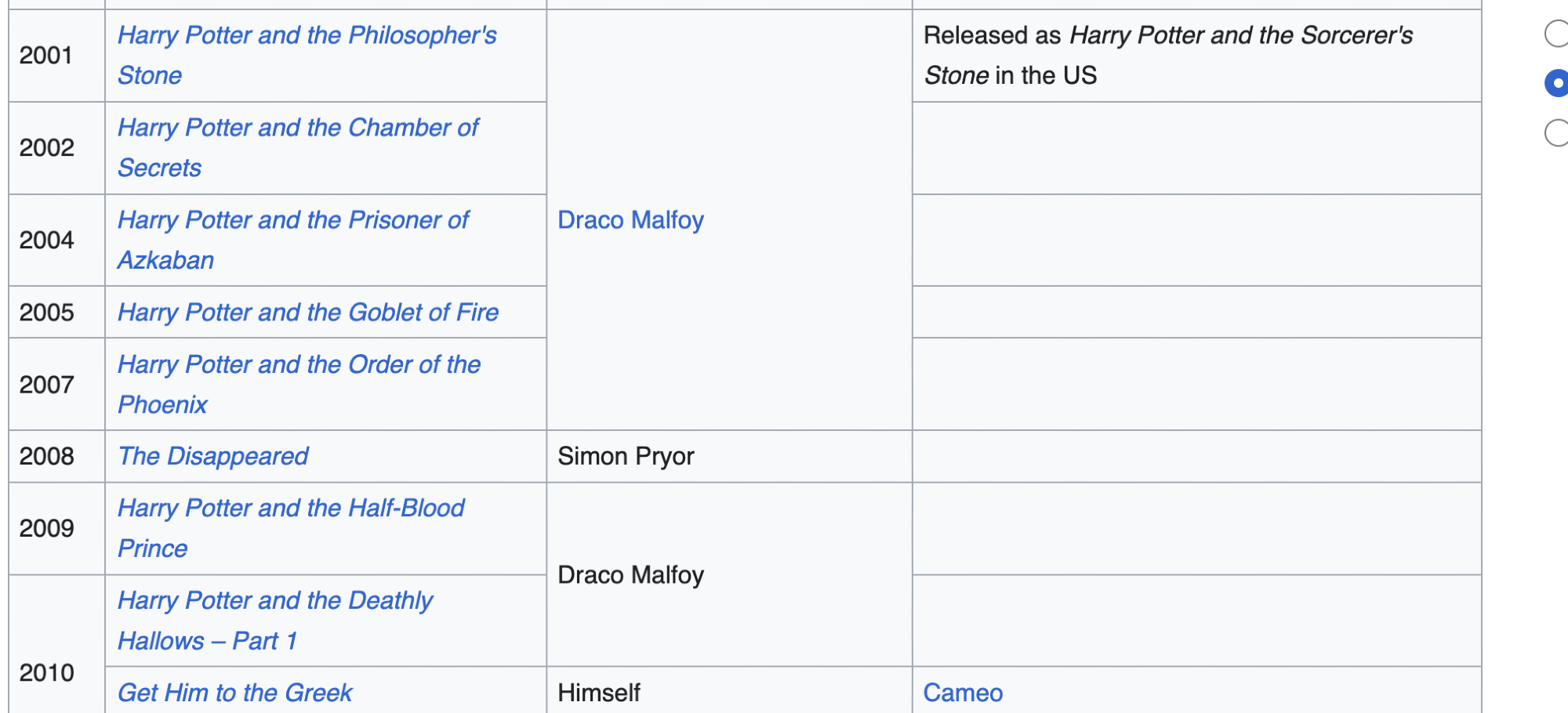Viewport: 1568px width, 713px height.
Task: Click the black Draco Malfoy role text
Action: tap(630, 575)
